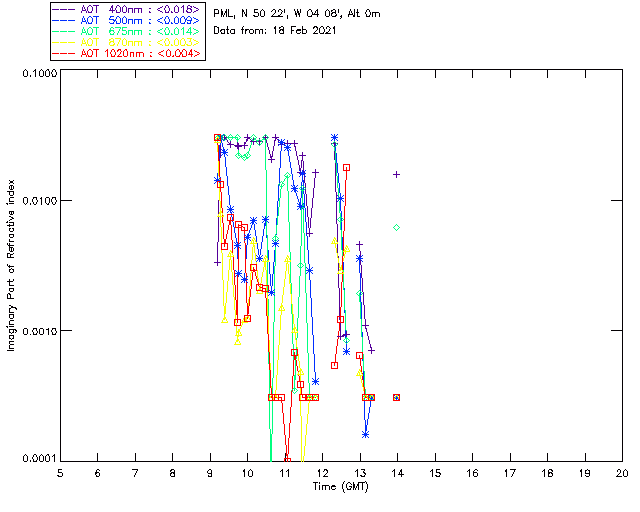The width and height of the screenshot is (640, 512).
Task: Select the purple dashed line sample in legend
Action: click(64, 9)
